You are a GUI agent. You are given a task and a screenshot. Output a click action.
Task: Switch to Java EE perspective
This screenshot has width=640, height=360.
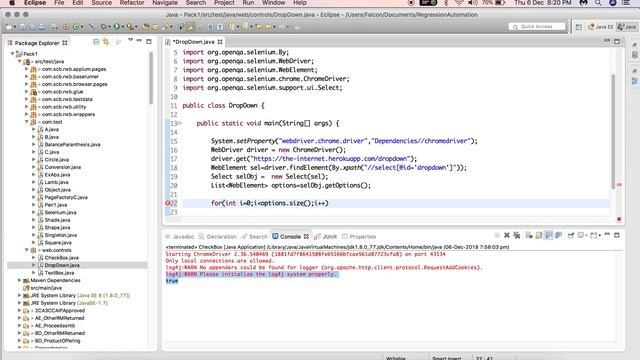pos(600,27)
